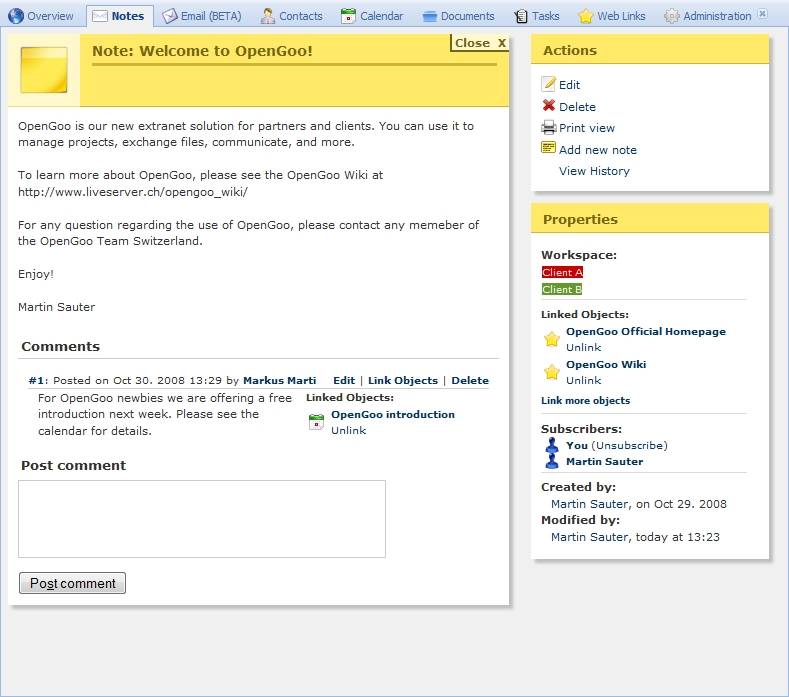The height and width of the screenshot is (697, 789).
Task: Switch to the Notes tab
Action: pos(120,16)
